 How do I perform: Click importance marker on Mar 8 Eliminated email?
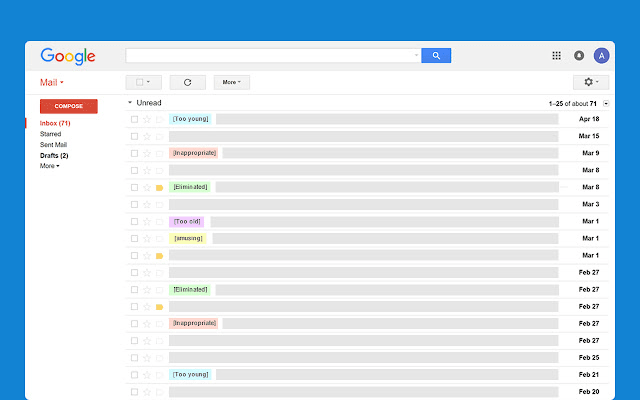tap(159, 187)
